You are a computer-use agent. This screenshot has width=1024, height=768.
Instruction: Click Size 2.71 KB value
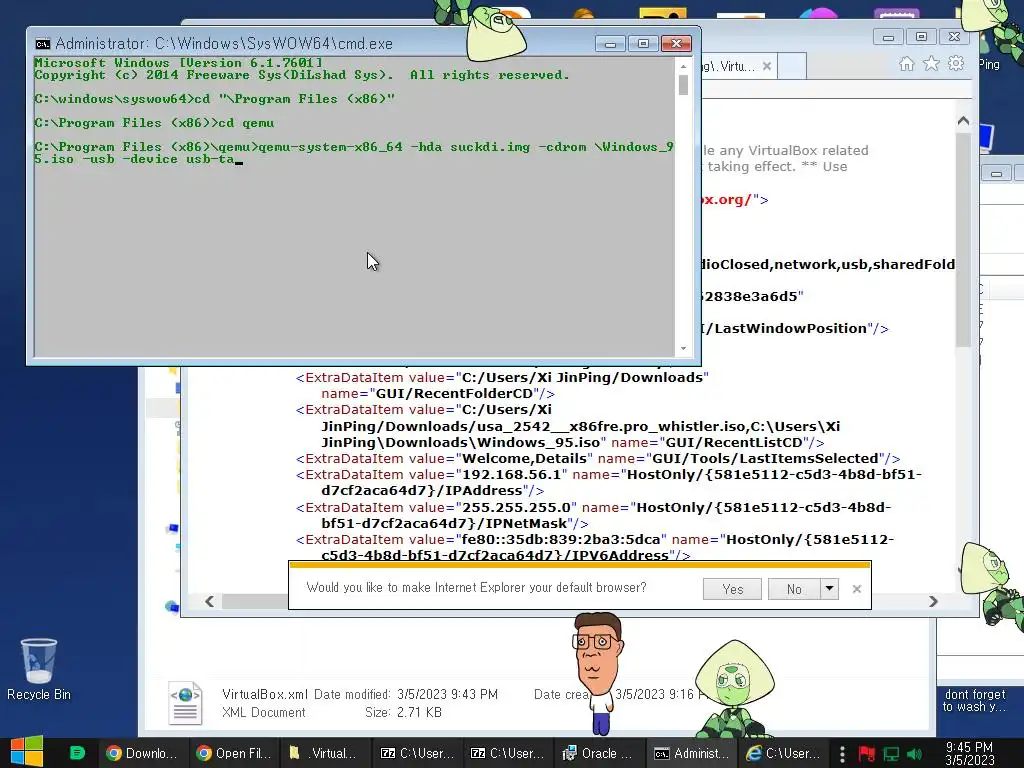point(419,712)
